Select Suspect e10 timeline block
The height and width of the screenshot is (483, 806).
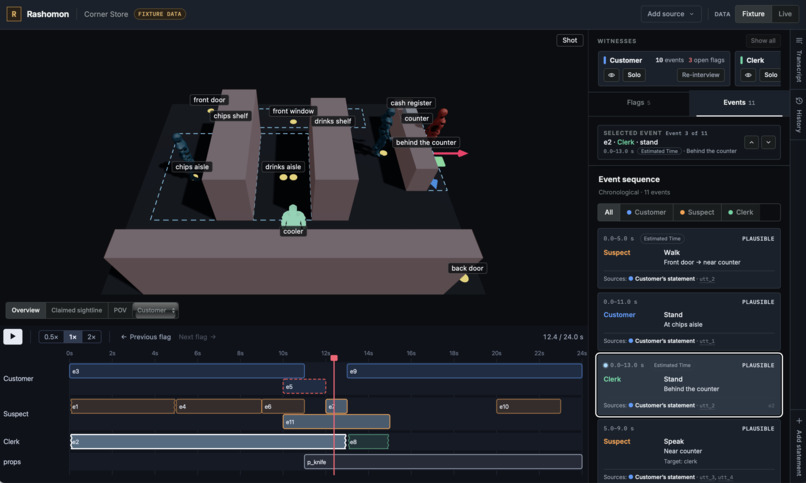tap(528, 406)
